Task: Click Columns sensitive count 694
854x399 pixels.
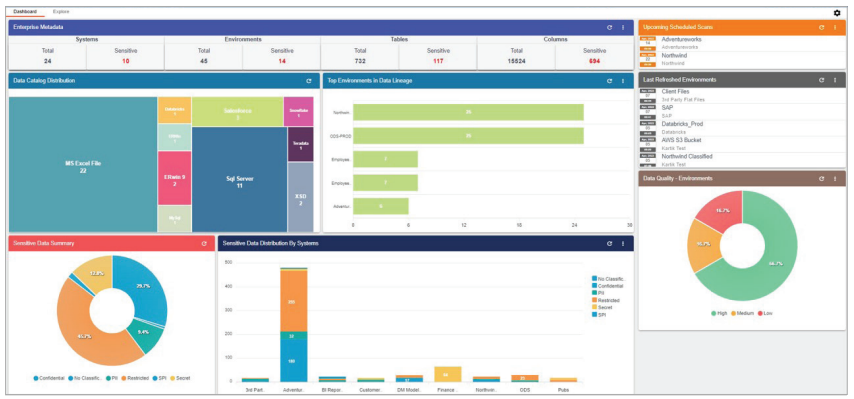Action: [x=594, y=61]
